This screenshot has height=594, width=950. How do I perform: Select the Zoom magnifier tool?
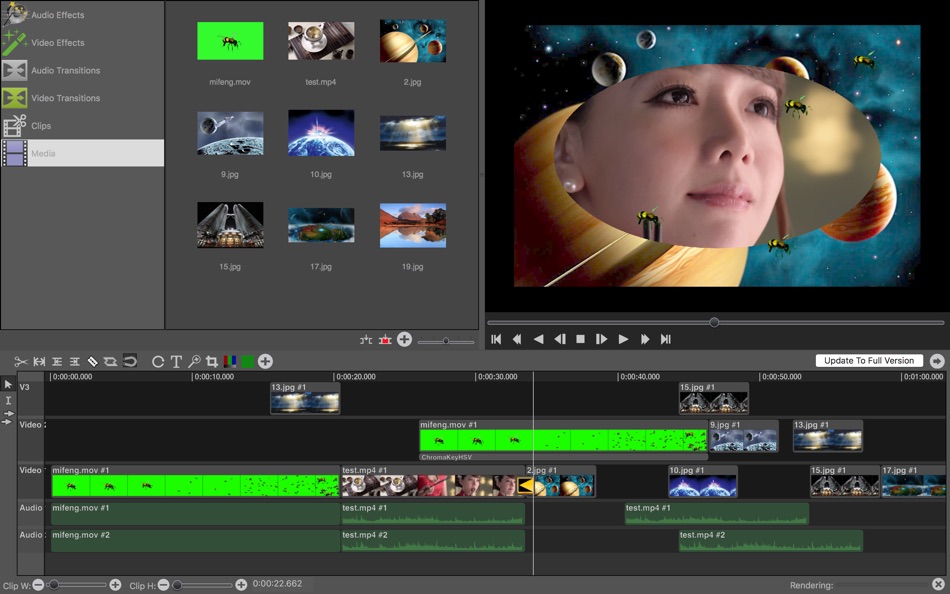pos(195,361)
